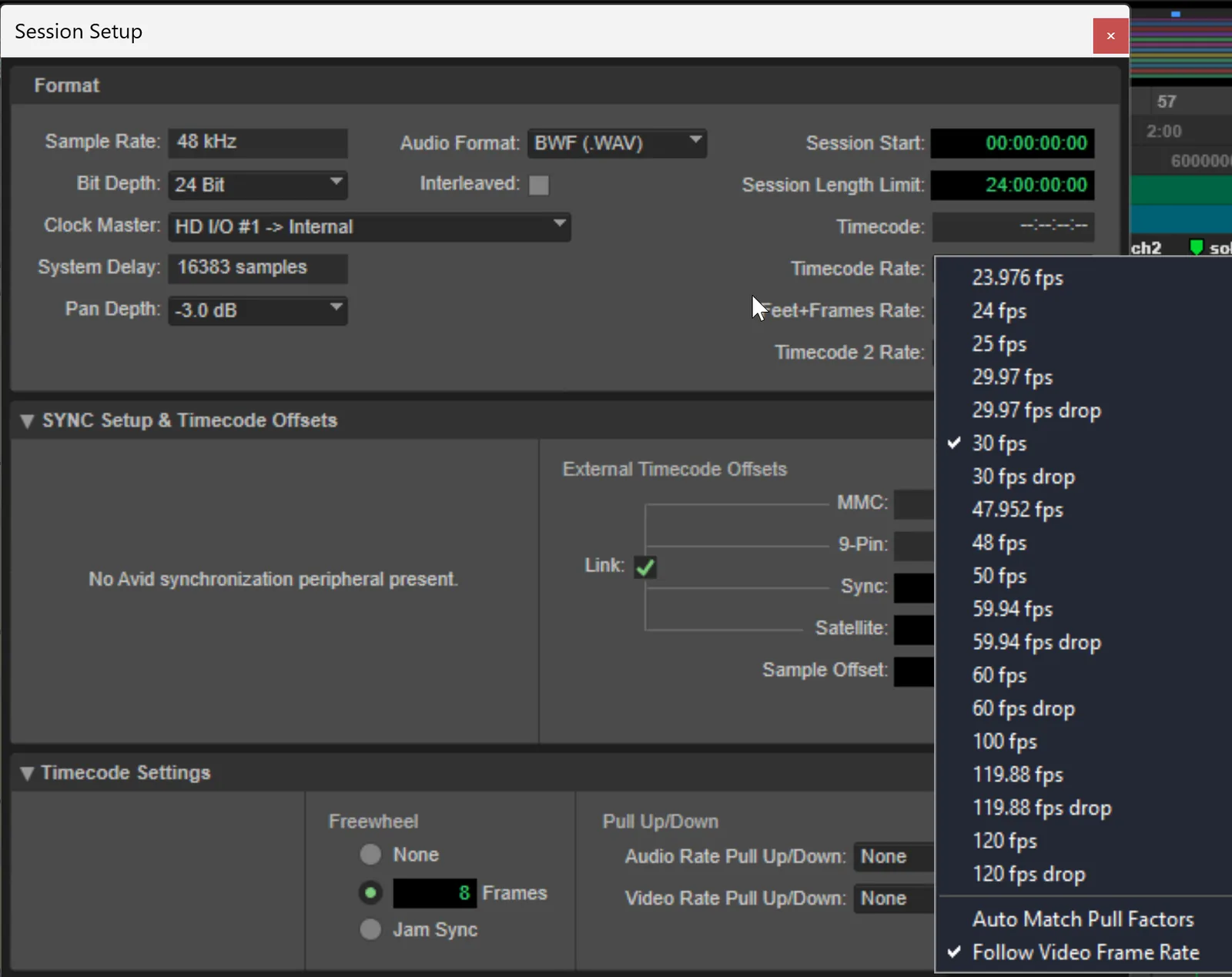Toggle the Interleaved checkbox
This screenshot has width=1232, height=977.
pos(539,185)
